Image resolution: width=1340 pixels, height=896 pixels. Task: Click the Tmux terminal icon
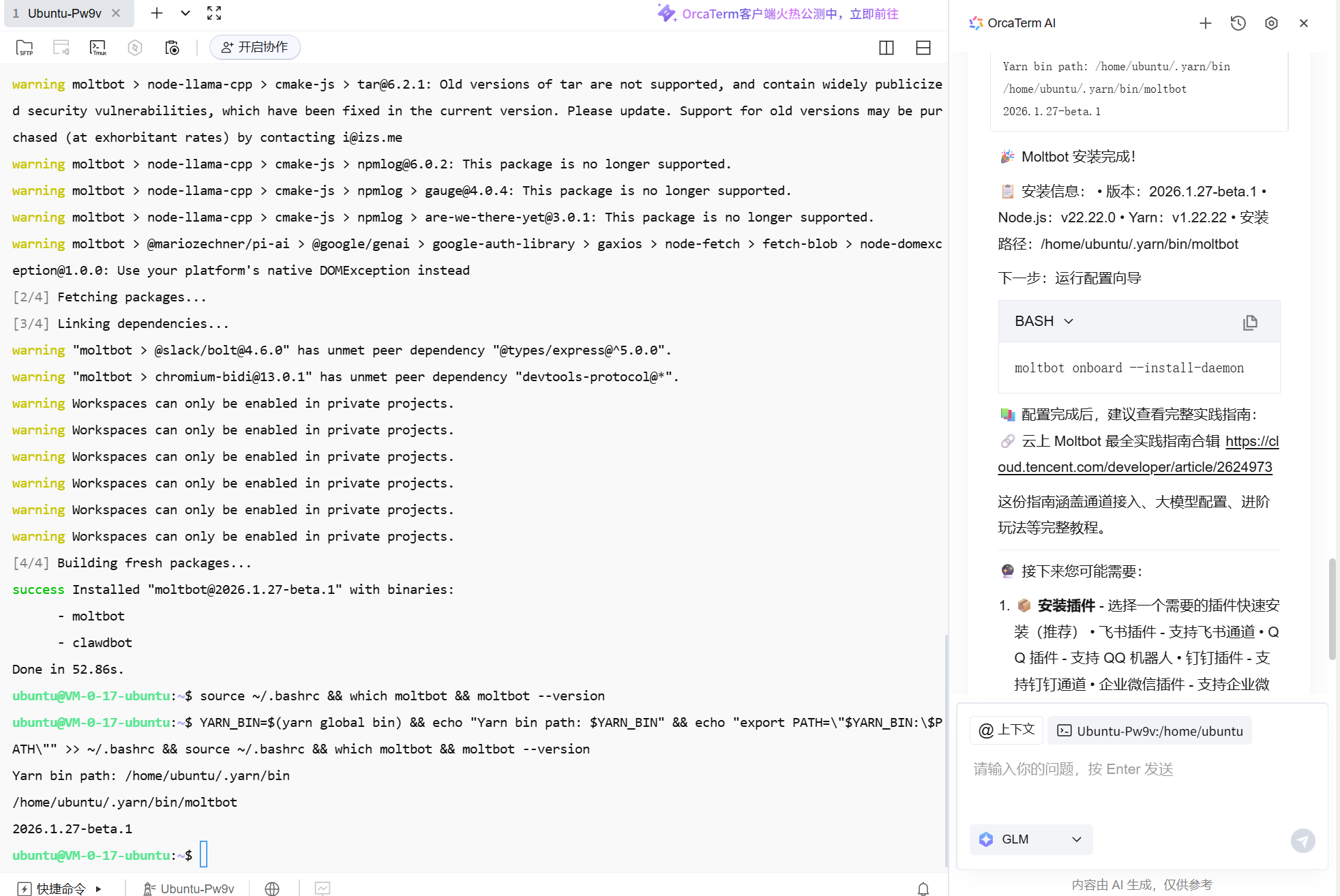pyautogui.click(x=98, y=48)
